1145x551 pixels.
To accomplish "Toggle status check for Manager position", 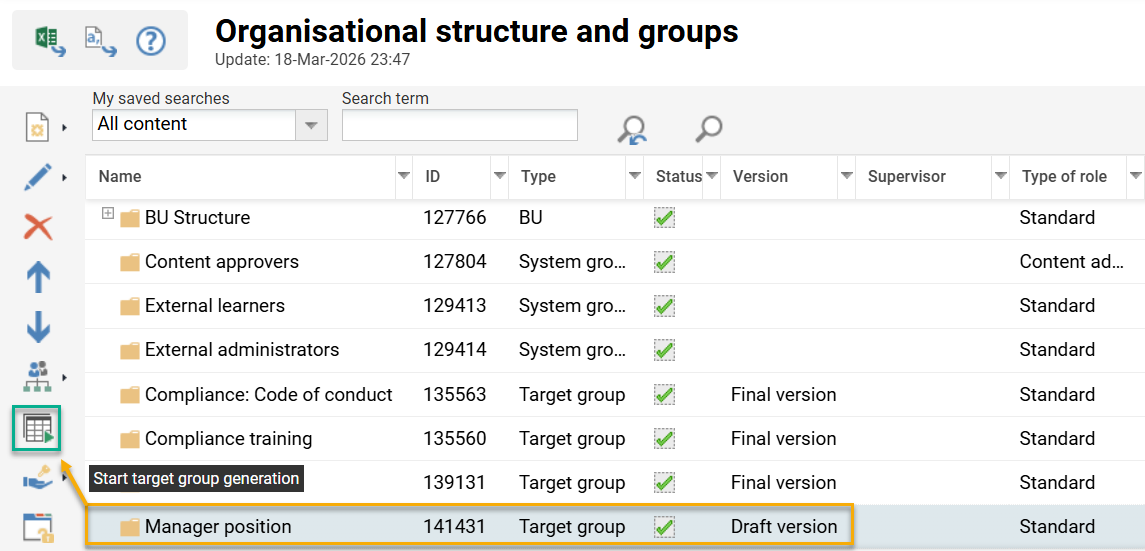I will tap(665, 527).
